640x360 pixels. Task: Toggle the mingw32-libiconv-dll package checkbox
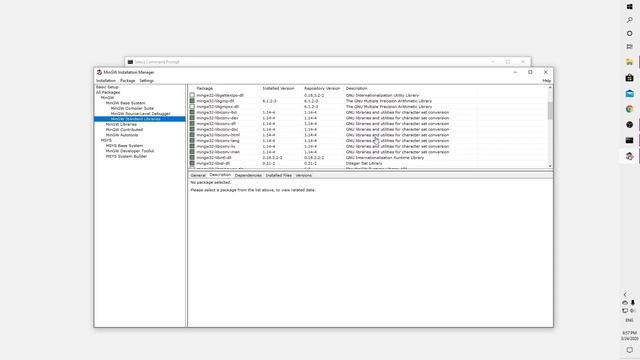click(192, 124)
